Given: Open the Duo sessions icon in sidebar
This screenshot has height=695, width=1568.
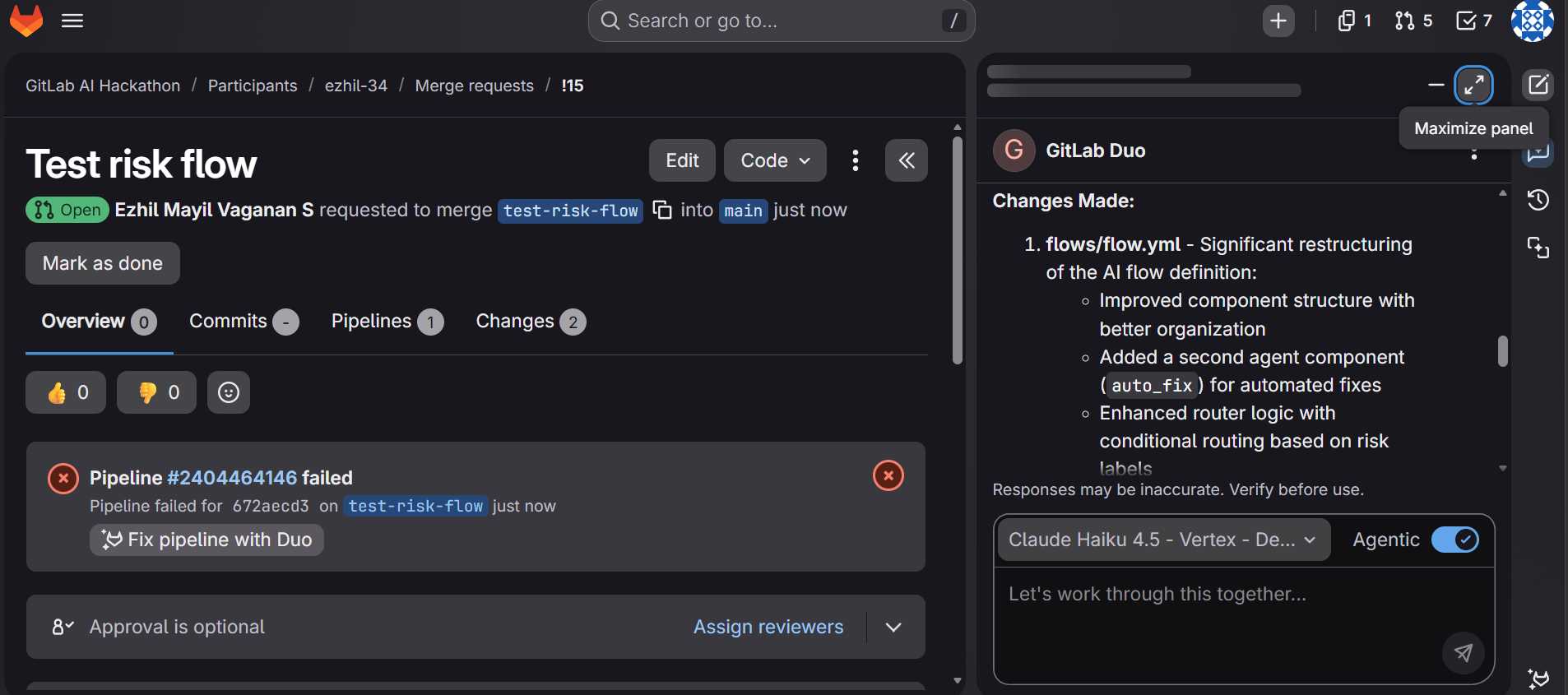Looking at the screenshot, I should click(1538, 248).
